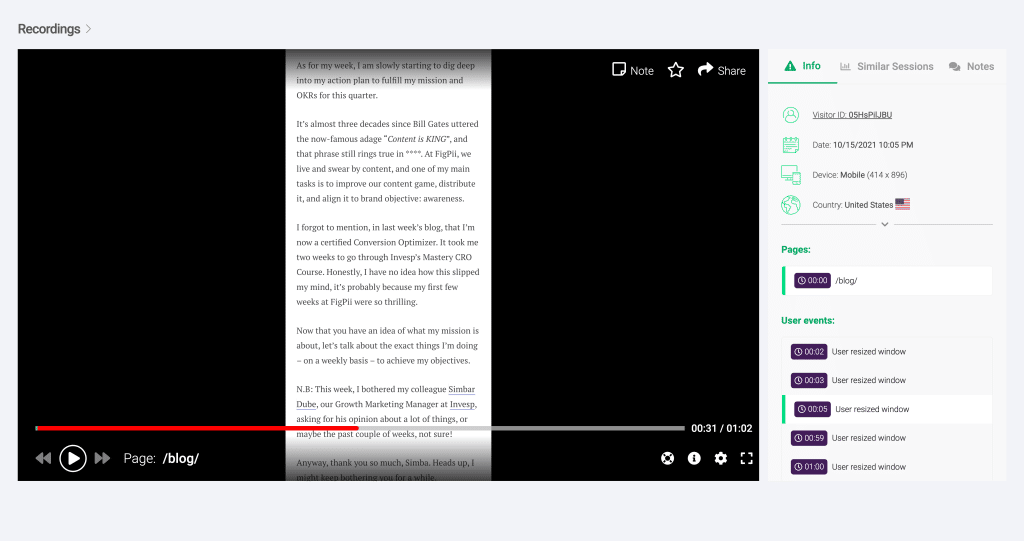
Task: Click the Date 10/15/2021 10:05 PM text
Action: (863, 145)
